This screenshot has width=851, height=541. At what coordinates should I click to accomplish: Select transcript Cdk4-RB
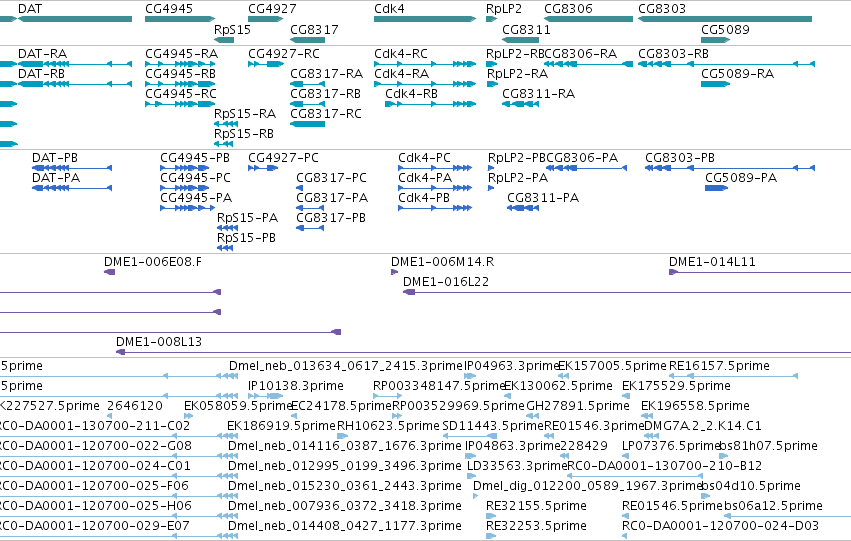[x=430, y=104]
